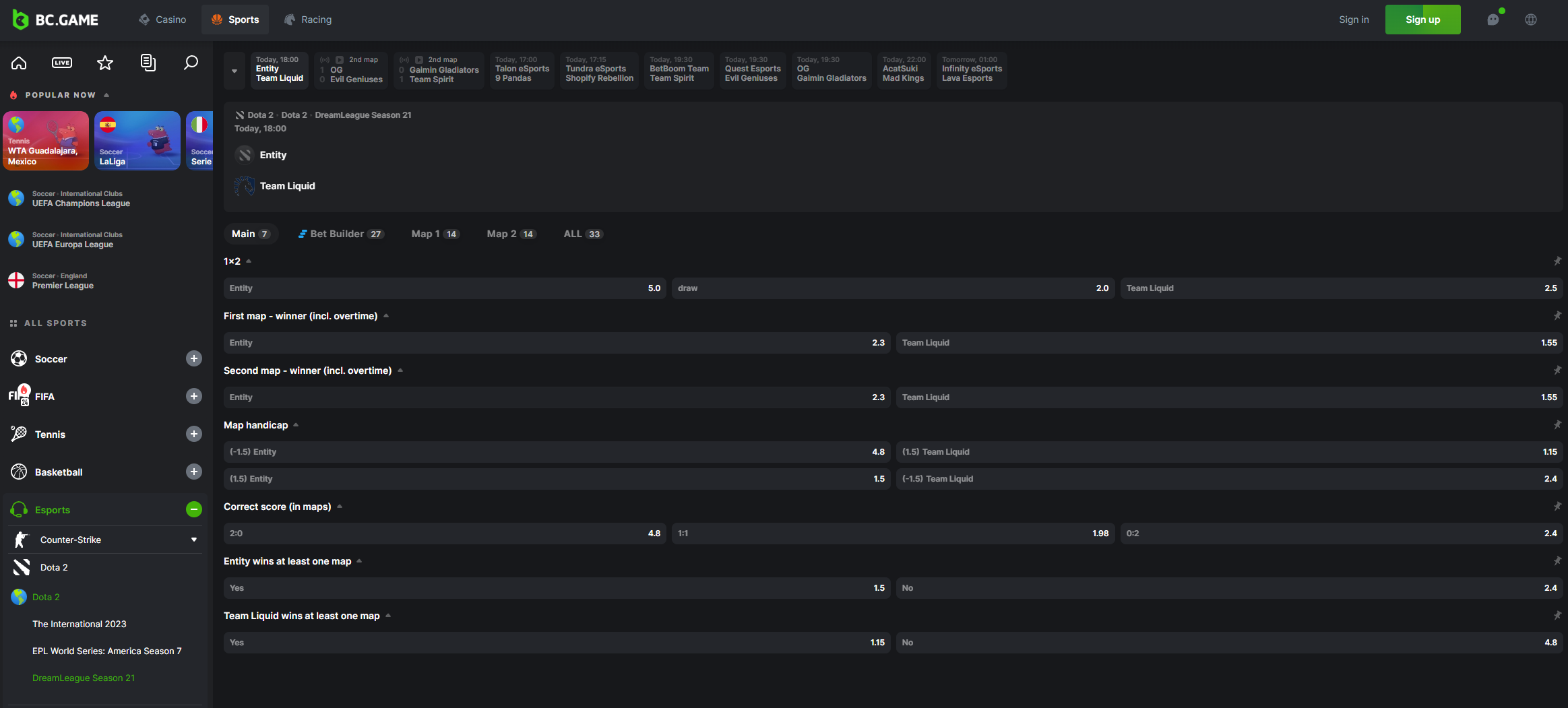Open the bet slip icon
The image size is (1568, 708).
(148, 63)
